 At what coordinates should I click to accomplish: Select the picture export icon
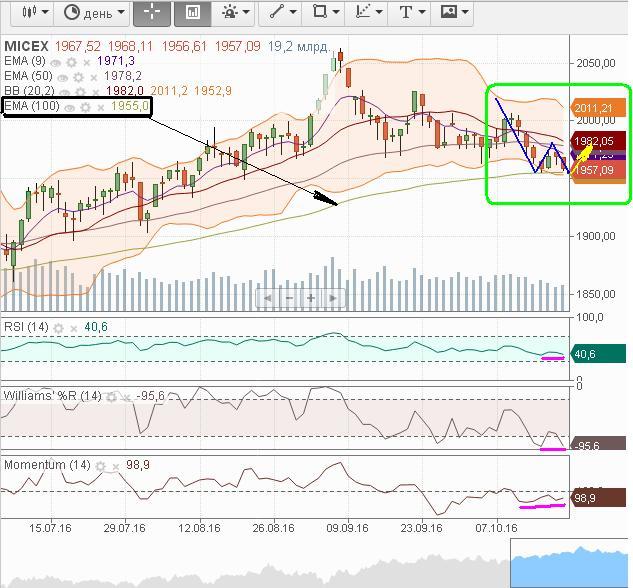[x=449, y=11]
